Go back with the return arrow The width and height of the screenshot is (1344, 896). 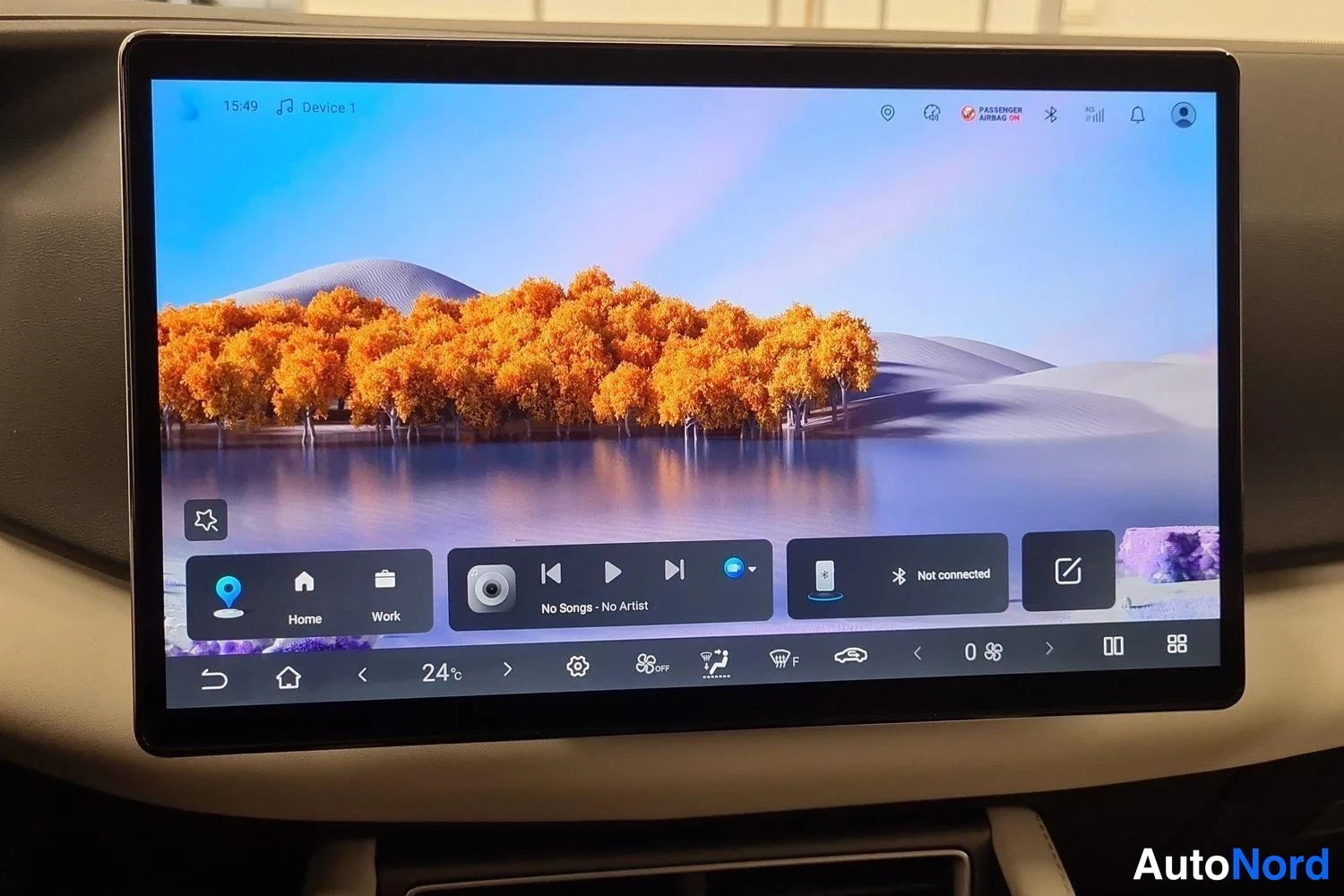[x=214, y=679]
